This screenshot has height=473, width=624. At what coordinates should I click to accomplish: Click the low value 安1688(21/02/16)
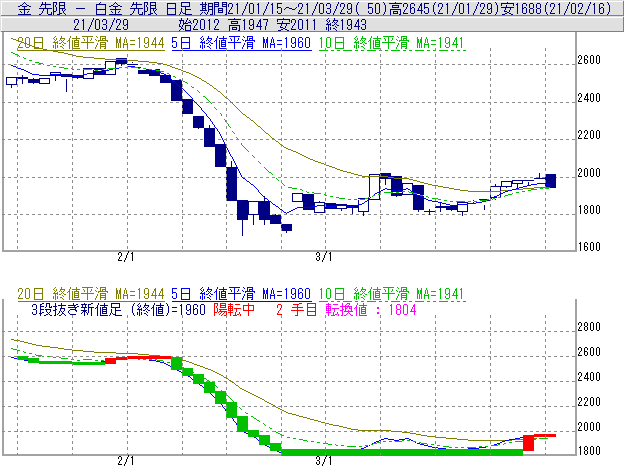(x=556, y=8)
